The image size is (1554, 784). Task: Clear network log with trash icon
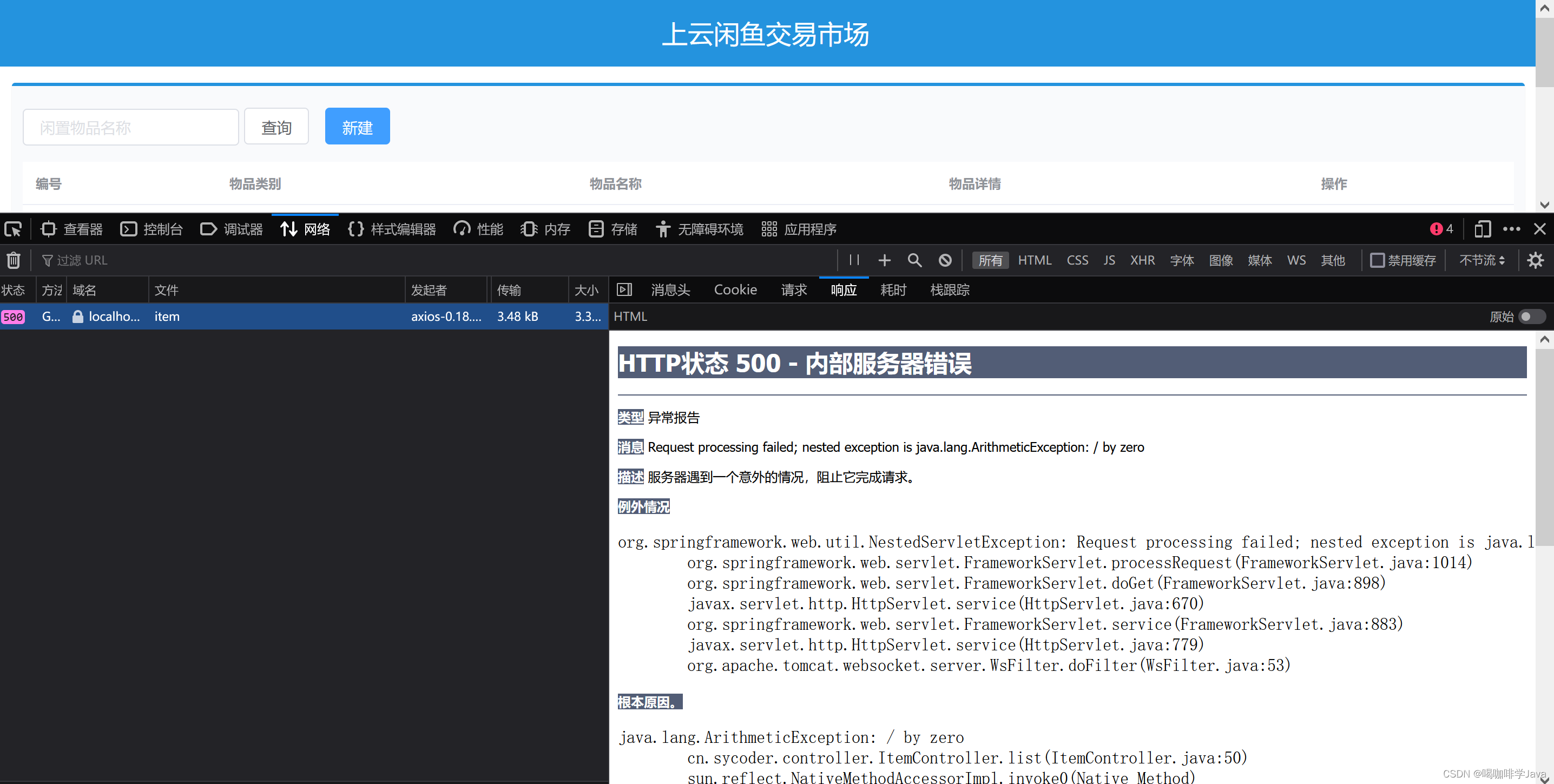tap(14, 260)
